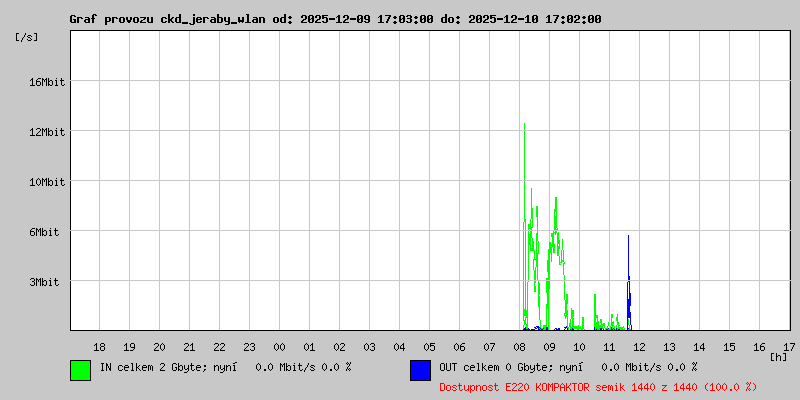Click the '12Mbit' y-axis label
The image size is (800, 400).
(x=47, y=132)
